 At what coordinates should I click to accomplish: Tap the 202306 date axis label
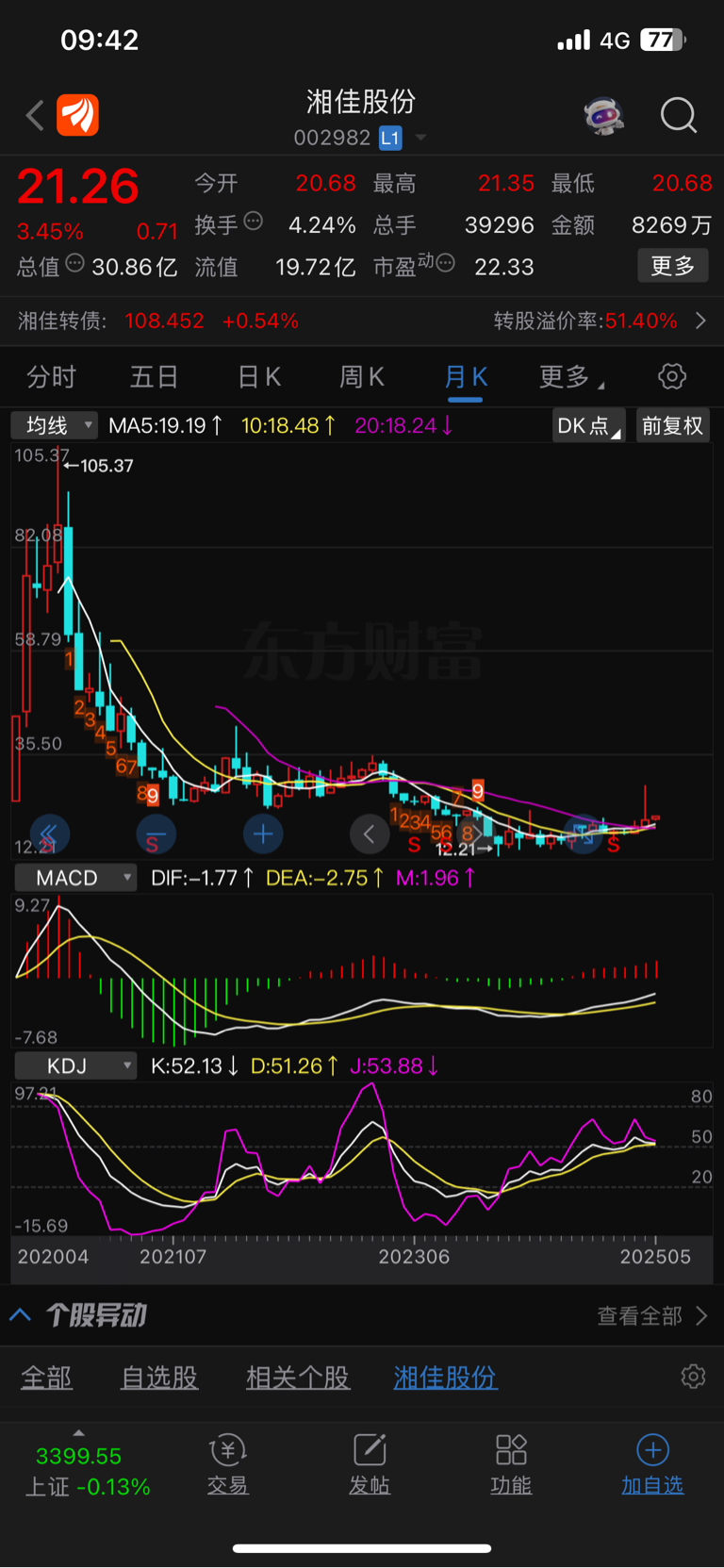[x=414, y=1256]
